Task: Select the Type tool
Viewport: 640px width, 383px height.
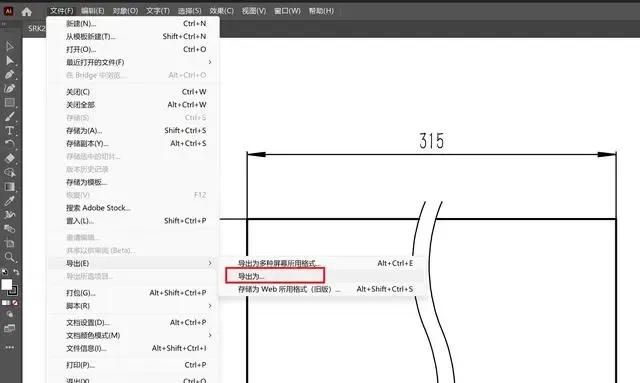Action: pyautogui.click(x=9, y=131)
